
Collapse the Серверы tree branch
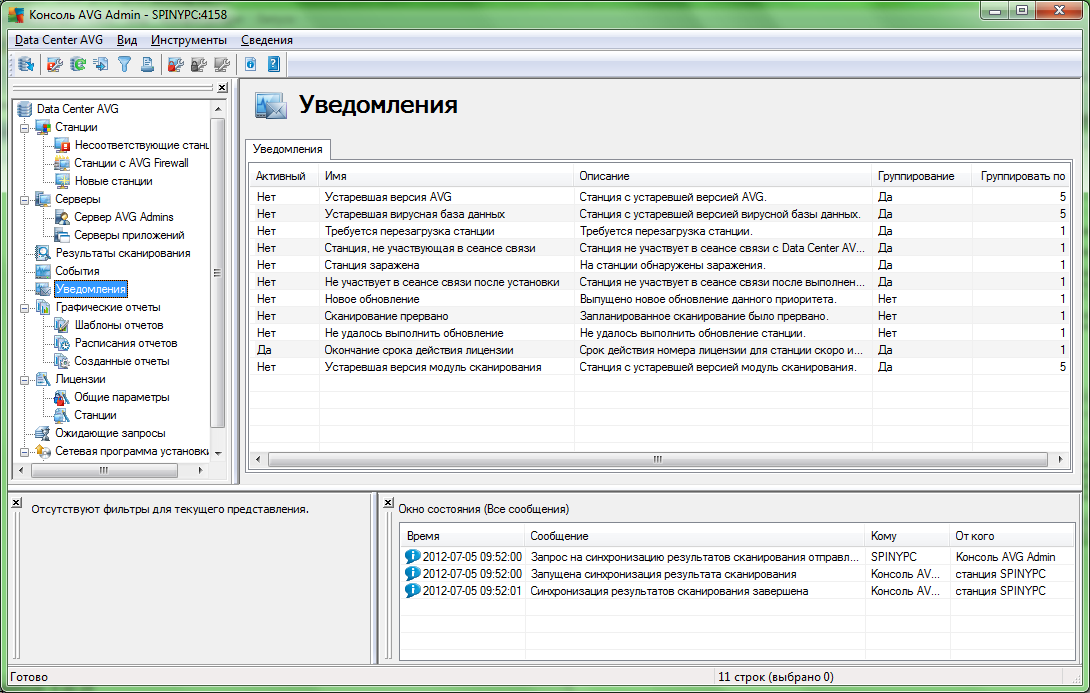[24, 199]
